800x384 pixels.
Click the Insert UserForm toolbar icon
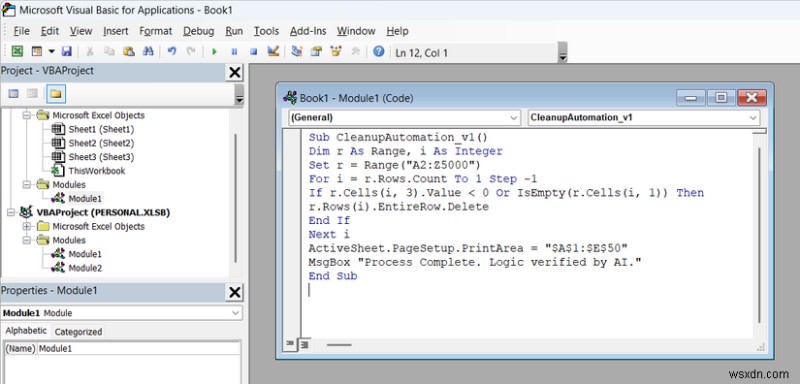[x=37, y=51]
